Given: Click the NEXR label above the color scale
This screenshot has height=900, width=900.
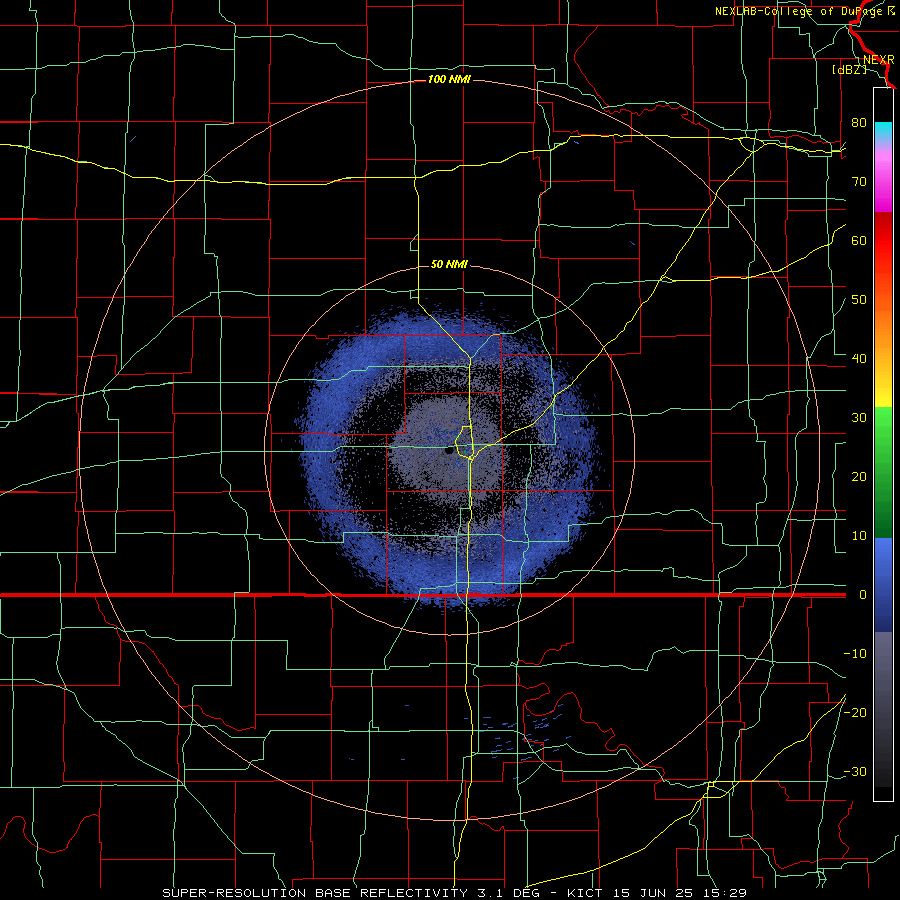Looking at the screenshot, I should click(878, 60).
